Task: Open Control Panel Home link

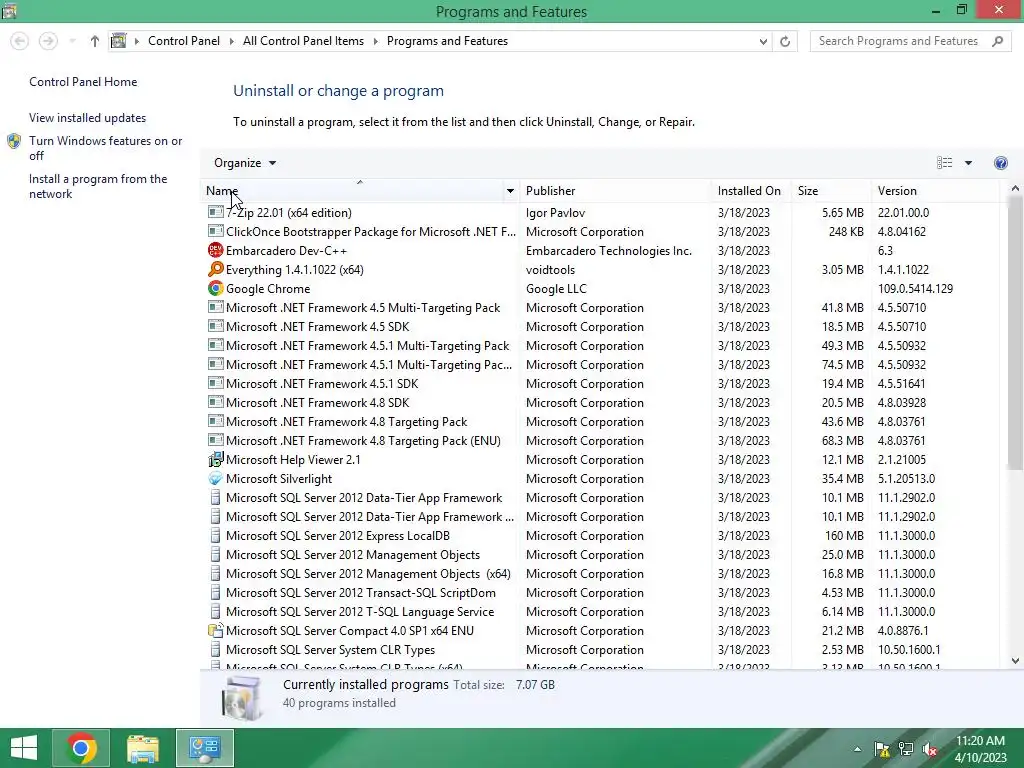Action: [x=83, y=82]
